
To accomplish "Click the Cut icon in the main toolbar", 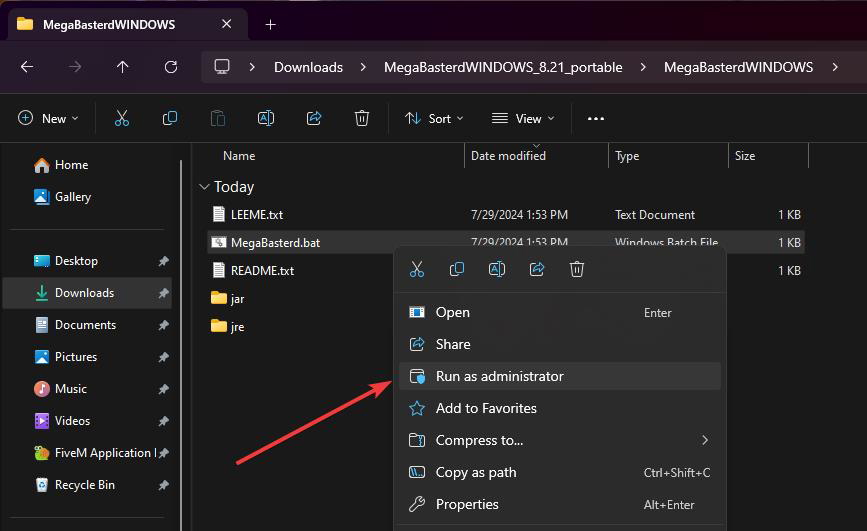I will [x=122, y=118].
